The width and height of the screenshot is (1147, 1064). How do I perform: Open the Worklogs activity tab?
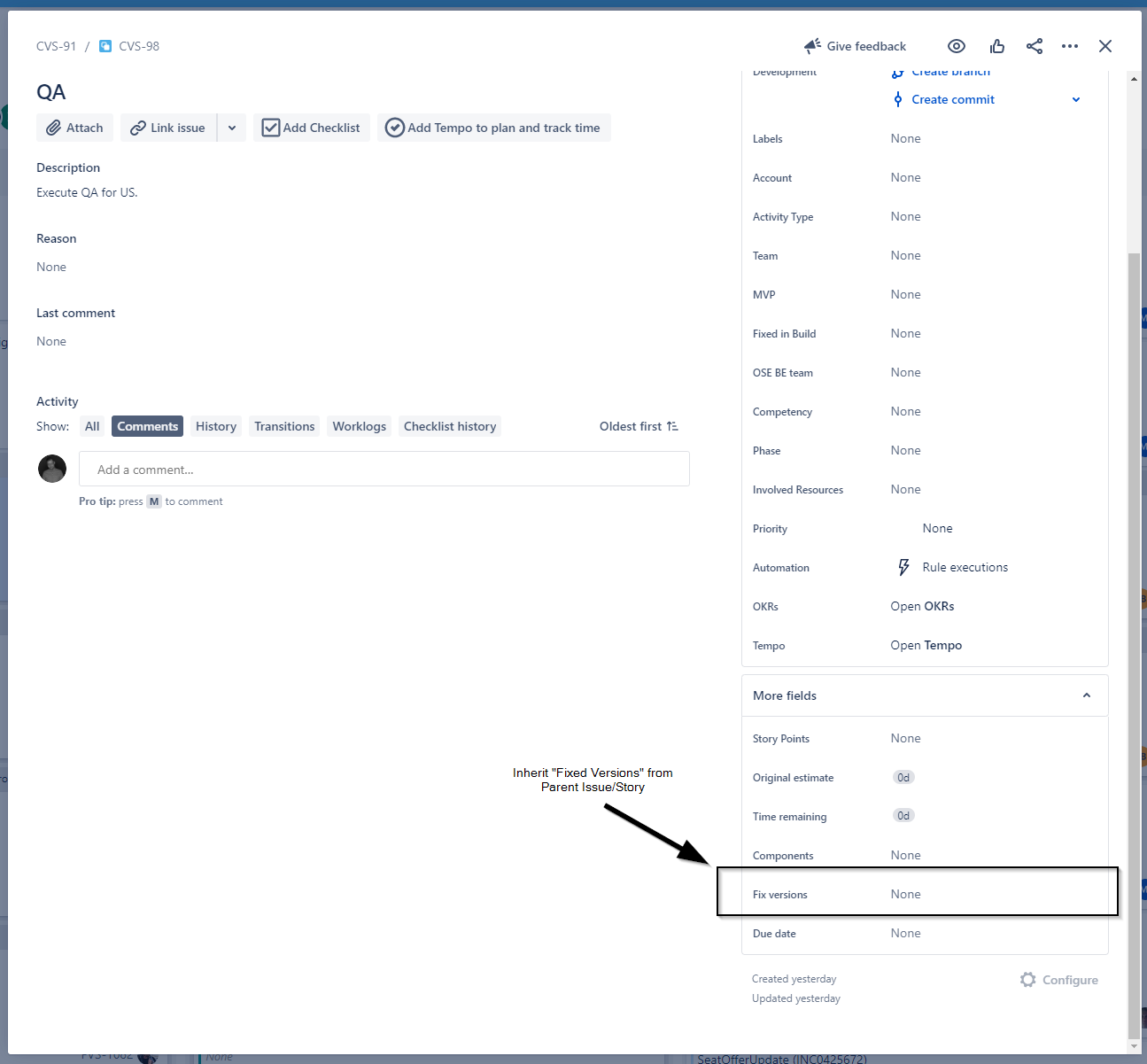click(x=360, y=426)
